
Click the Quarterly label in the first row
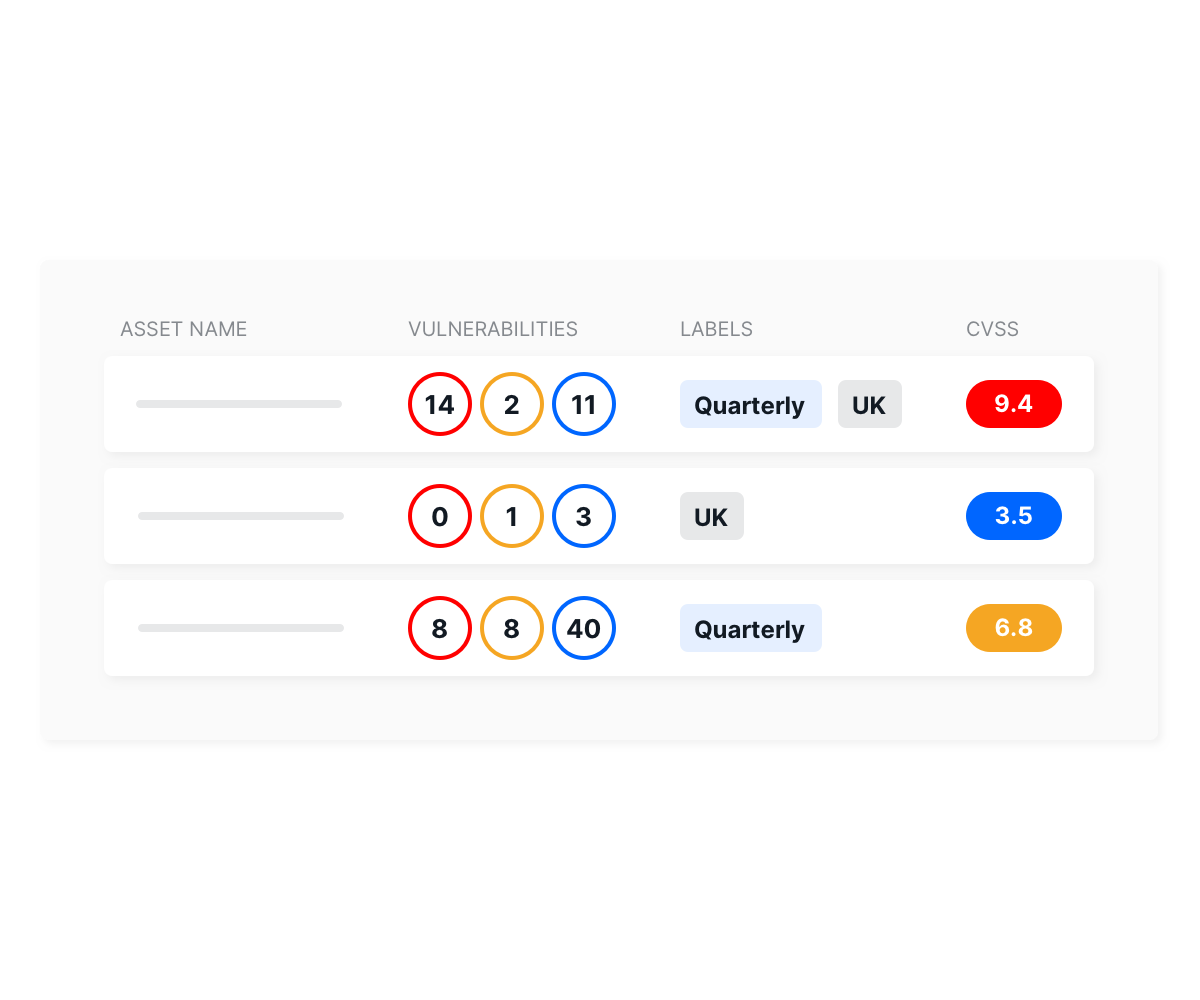751,404
